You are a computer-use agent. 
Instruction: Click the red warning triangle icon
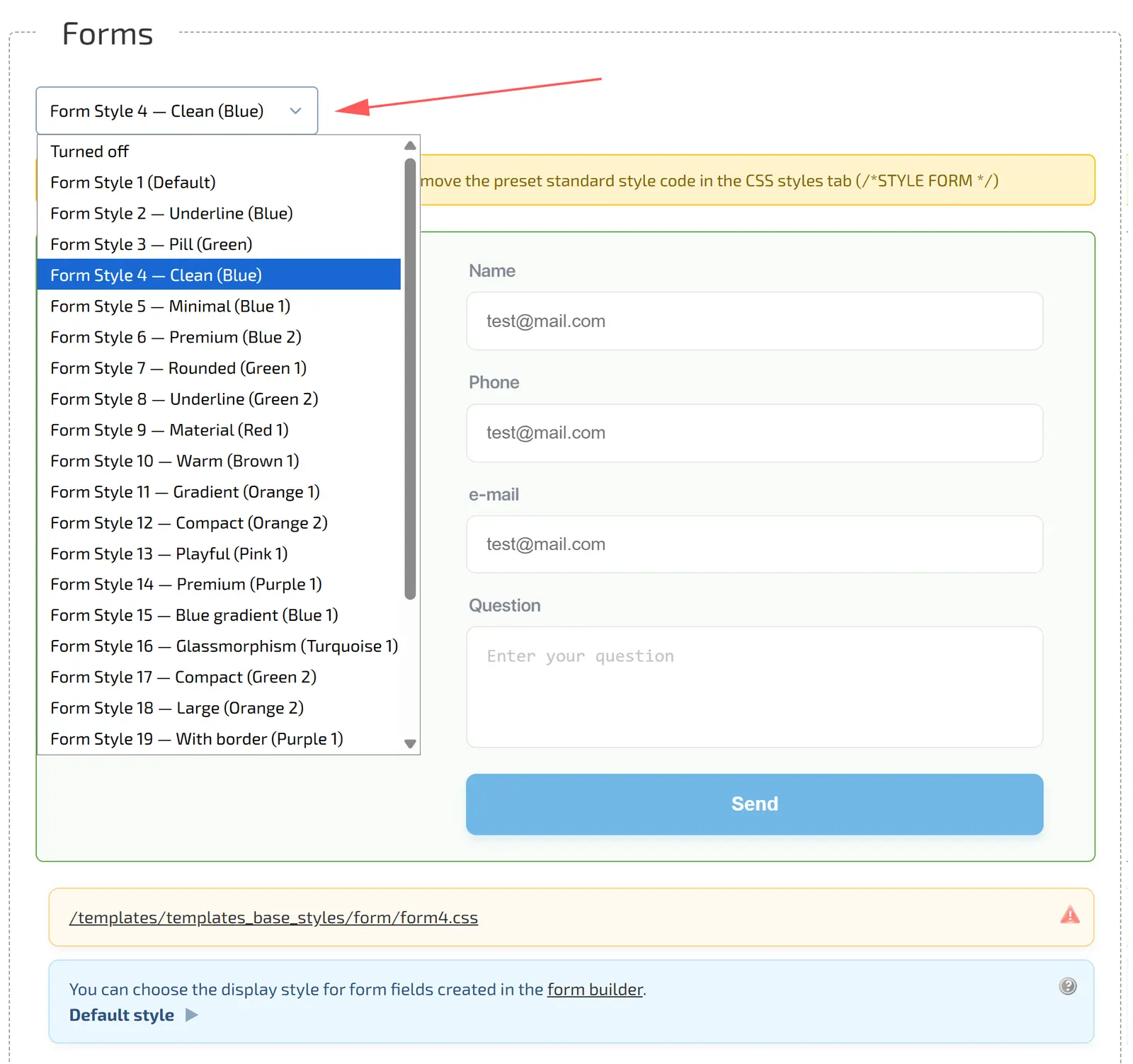click(x=1070, y=915)
